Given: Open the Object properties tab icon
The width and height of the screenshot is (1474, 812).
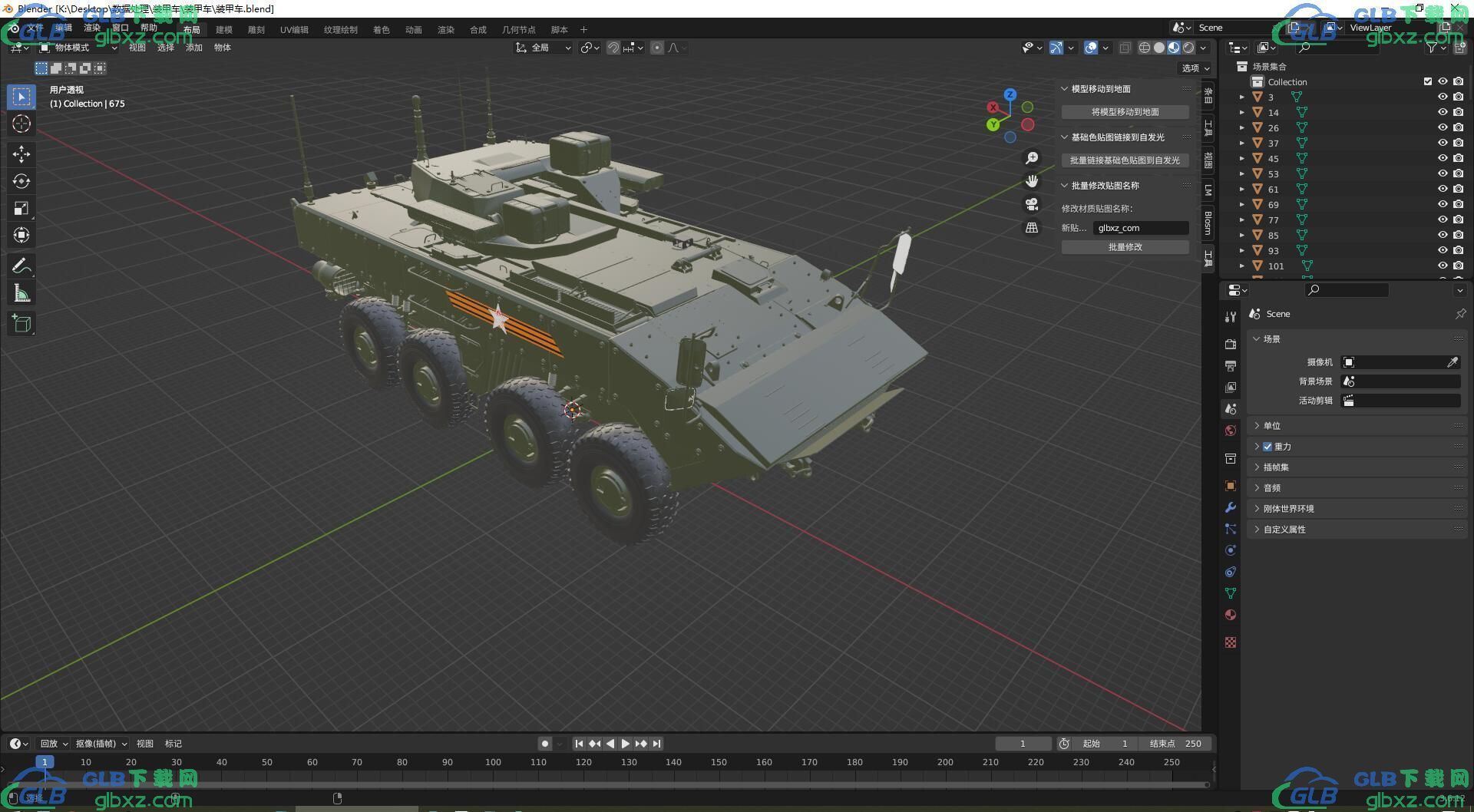Looking at the screenshot, I should (x=1231, y=486).
